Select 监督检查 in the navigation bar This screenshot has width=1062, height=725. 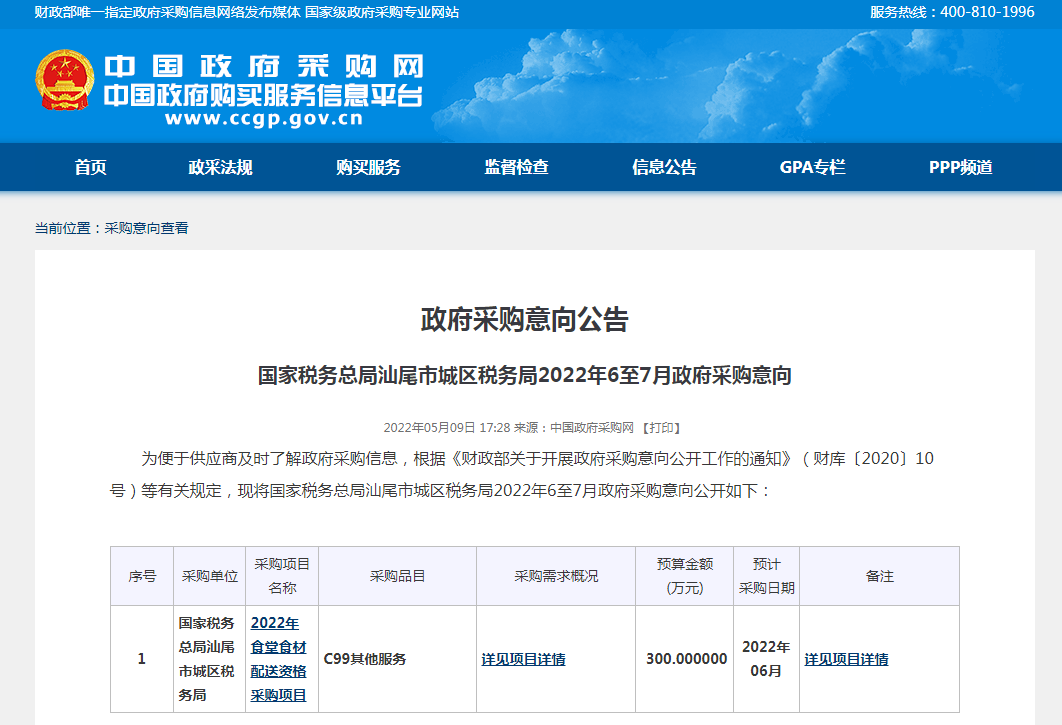pyautogui.click(x=516, y=168)
